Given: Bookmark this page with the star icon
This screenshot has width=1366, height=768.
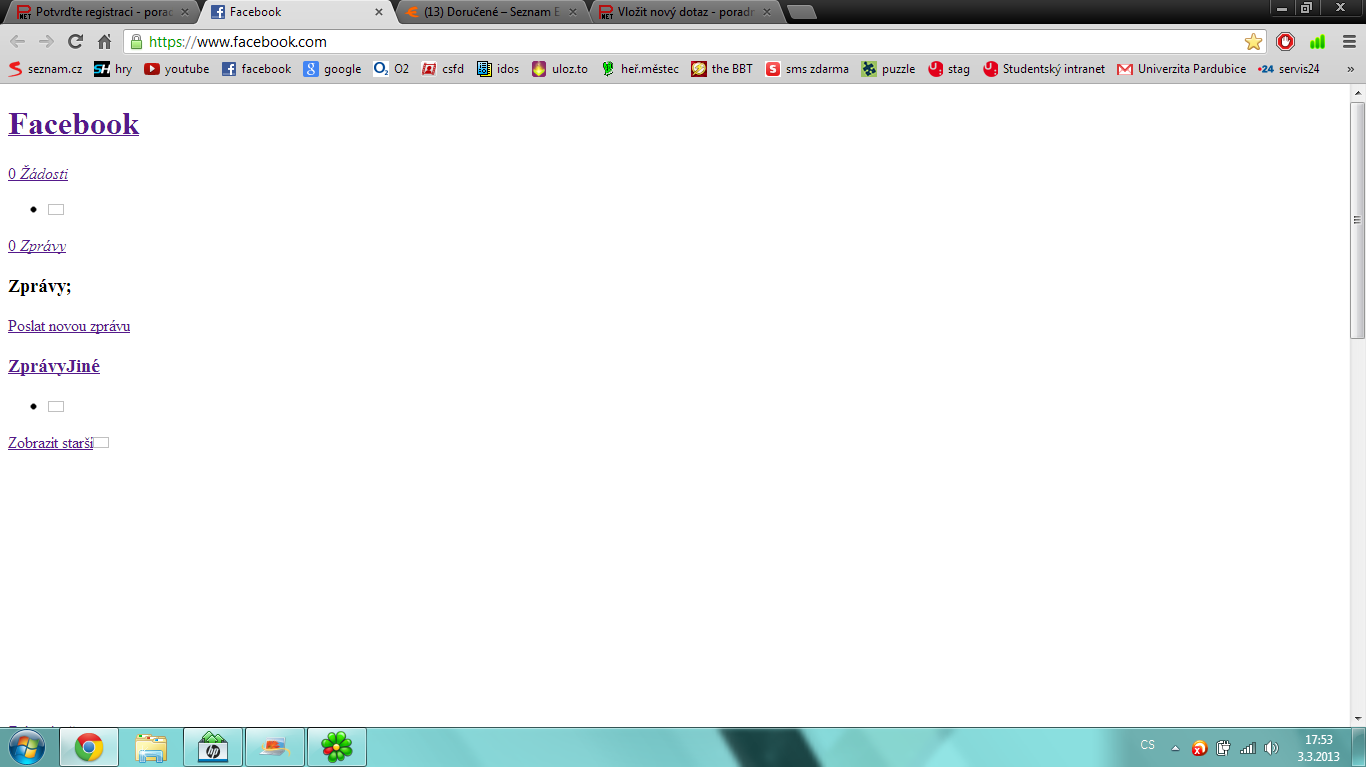Looking at the screenshot, I should 1253,42.
